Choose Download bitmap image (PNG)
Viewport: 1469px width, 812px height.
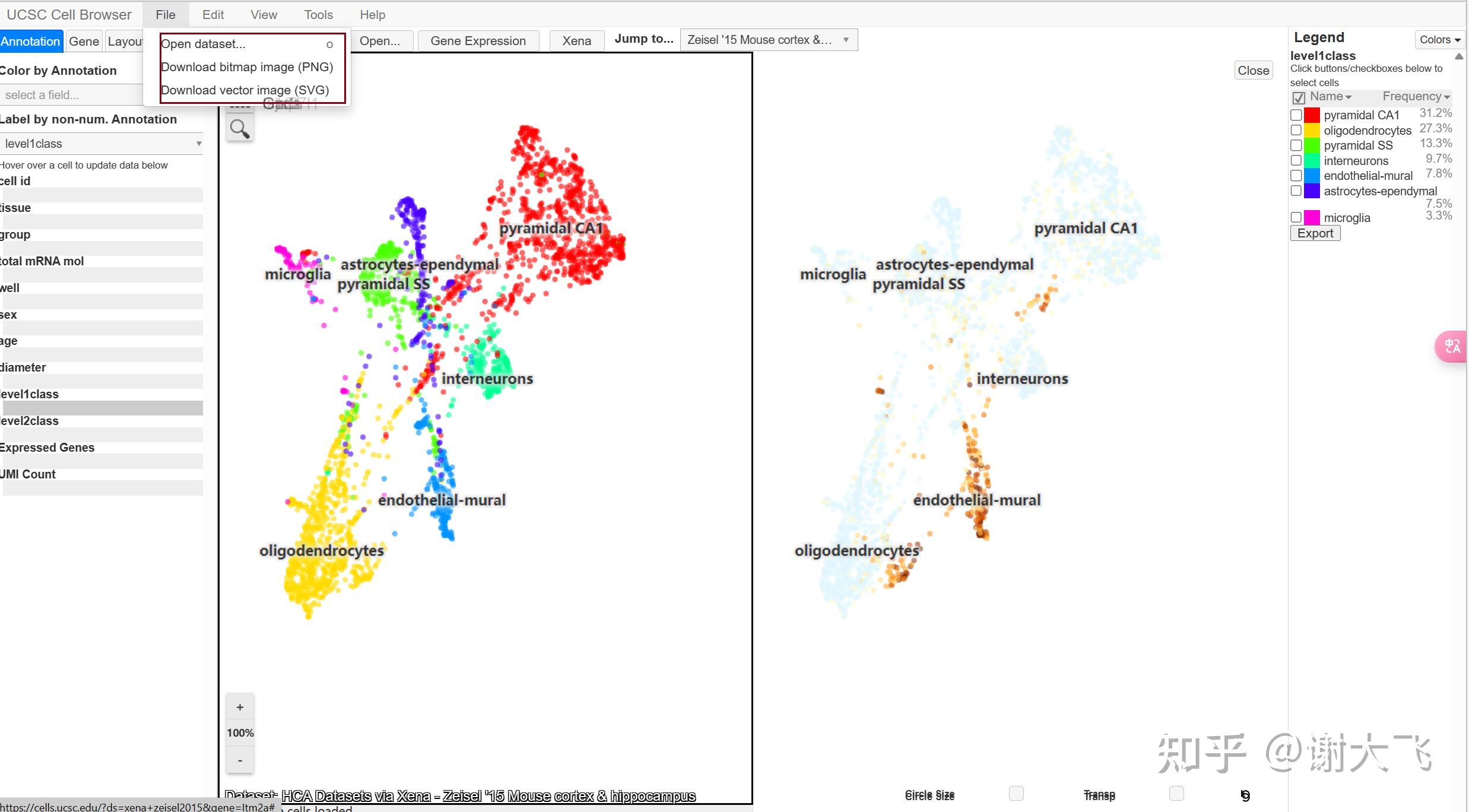[247, 67]
